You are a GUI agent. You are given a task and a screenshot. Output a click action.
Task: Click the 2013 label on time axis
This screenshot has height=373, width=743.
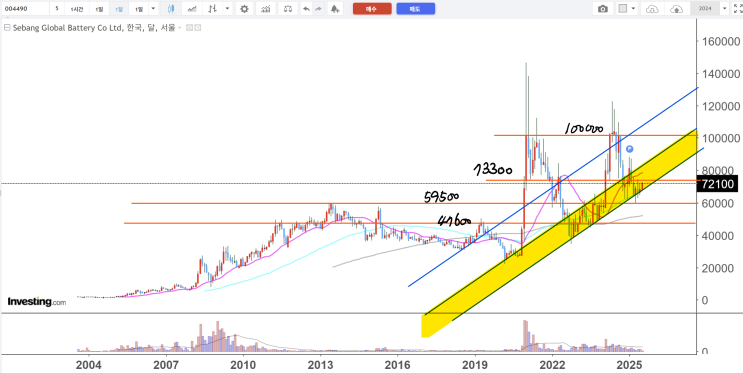pos(320,365)
